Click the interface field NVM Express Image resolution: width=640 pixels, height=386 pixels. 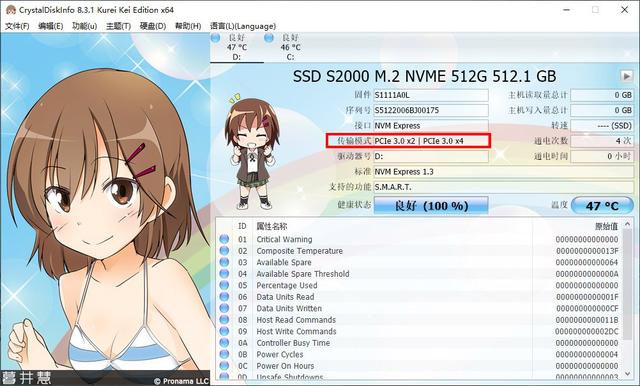tap(431, 126)
